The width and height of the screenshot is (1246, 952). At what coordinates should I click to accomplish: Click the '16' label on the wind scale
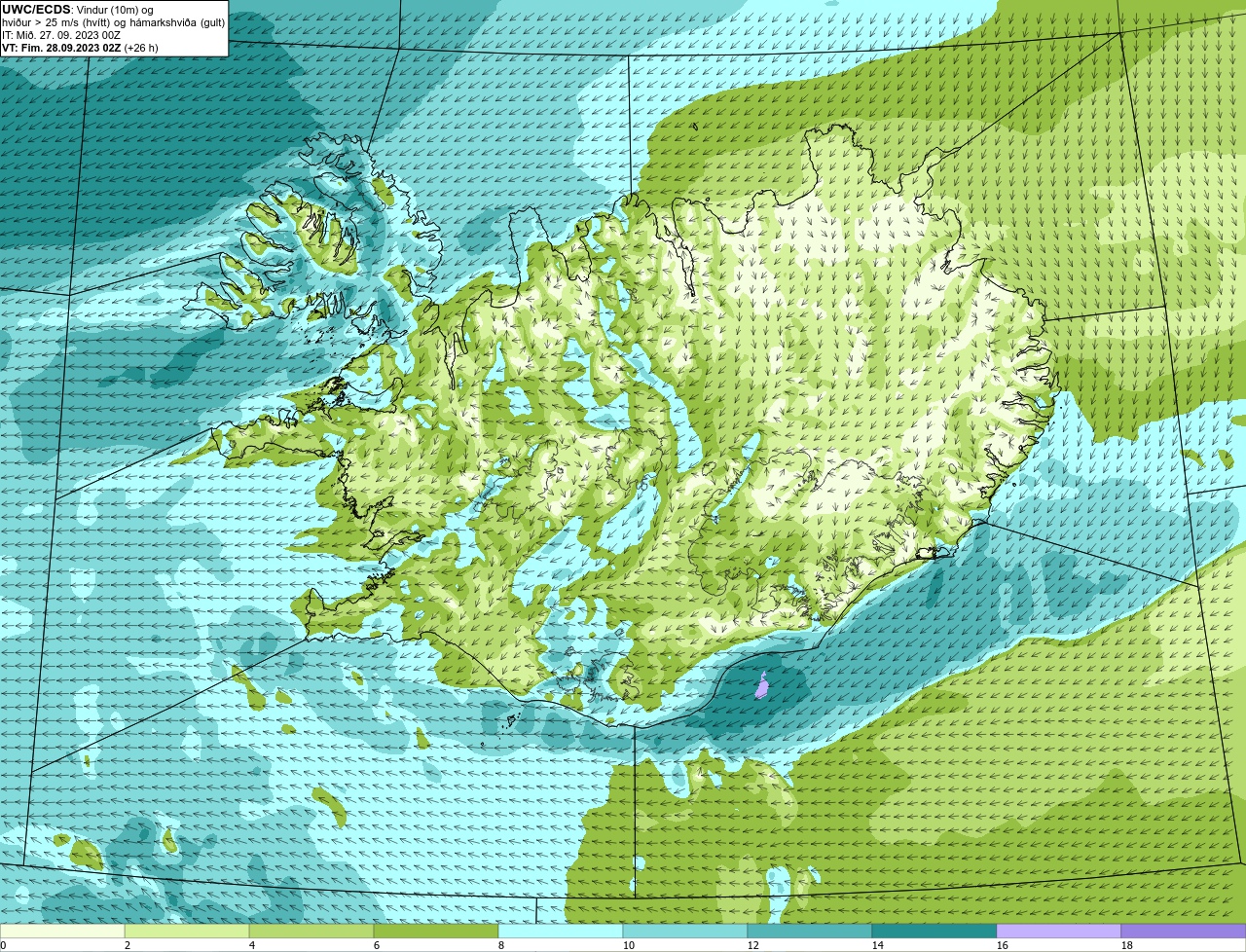click(1003, 945)
